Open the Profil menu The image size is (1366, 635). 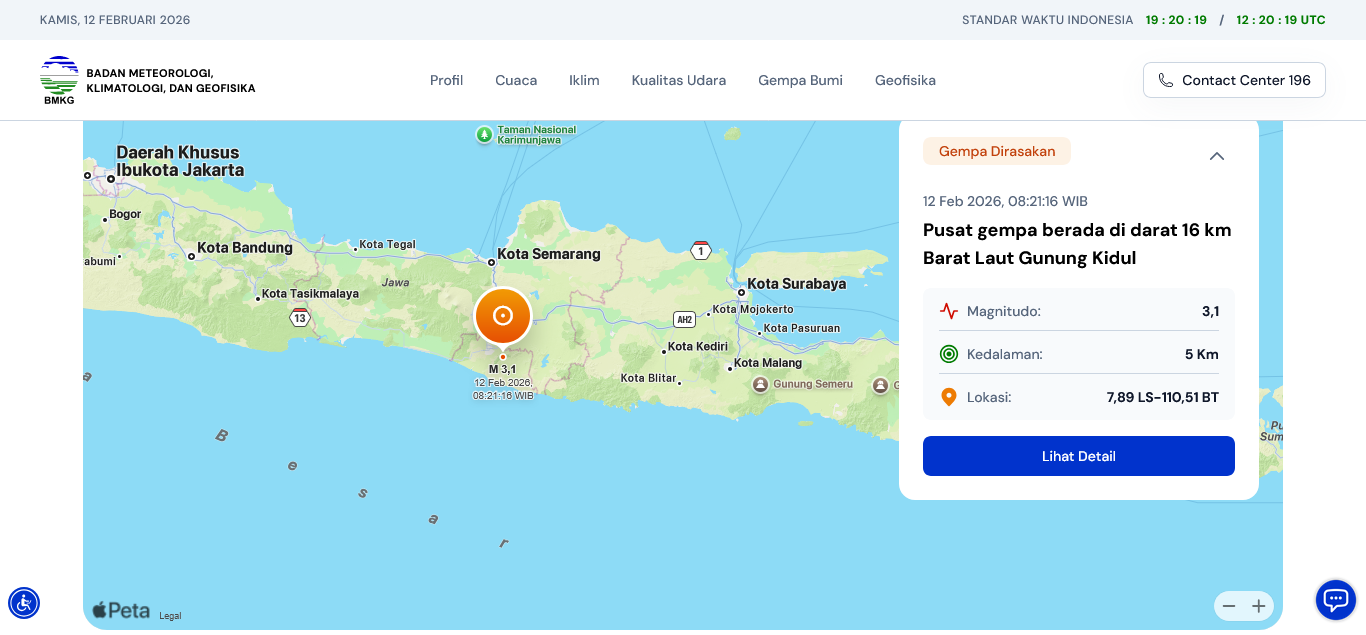click(446, 80)
